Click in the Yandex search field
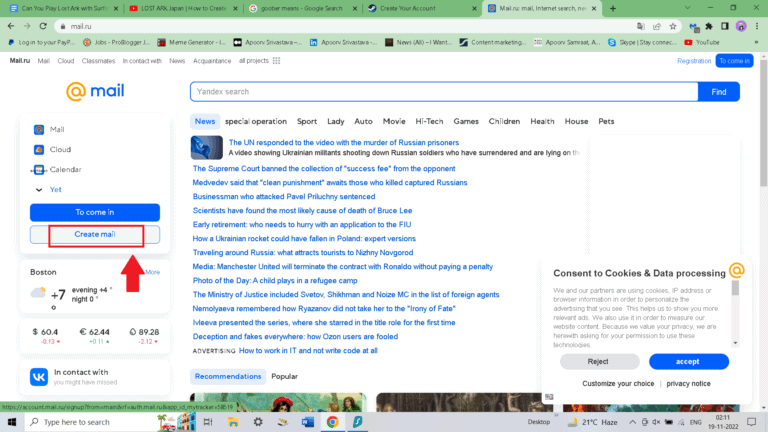The width and height of the screenshot is (768, 432). [444, 92]
